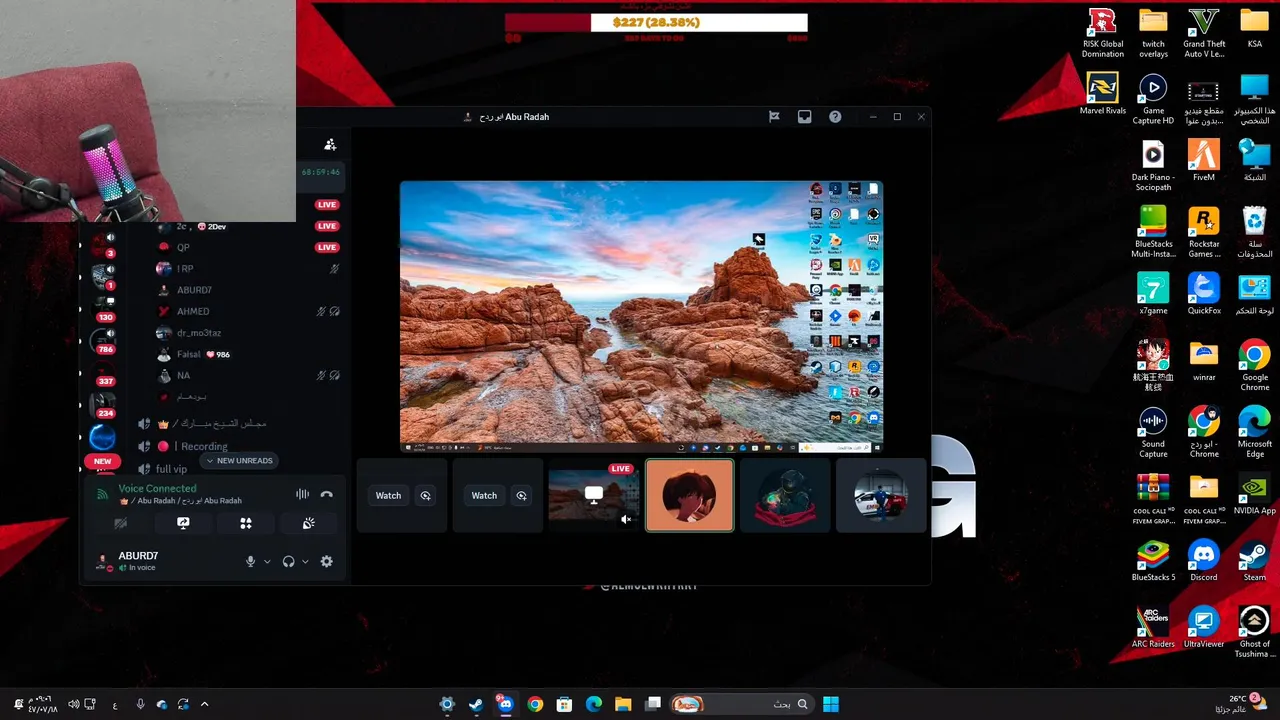The image size is (1280, 720).
Task: Open Ghost of Tsushima desktop shortcut
Action: pyautogui.click(x=1254, y=632)
